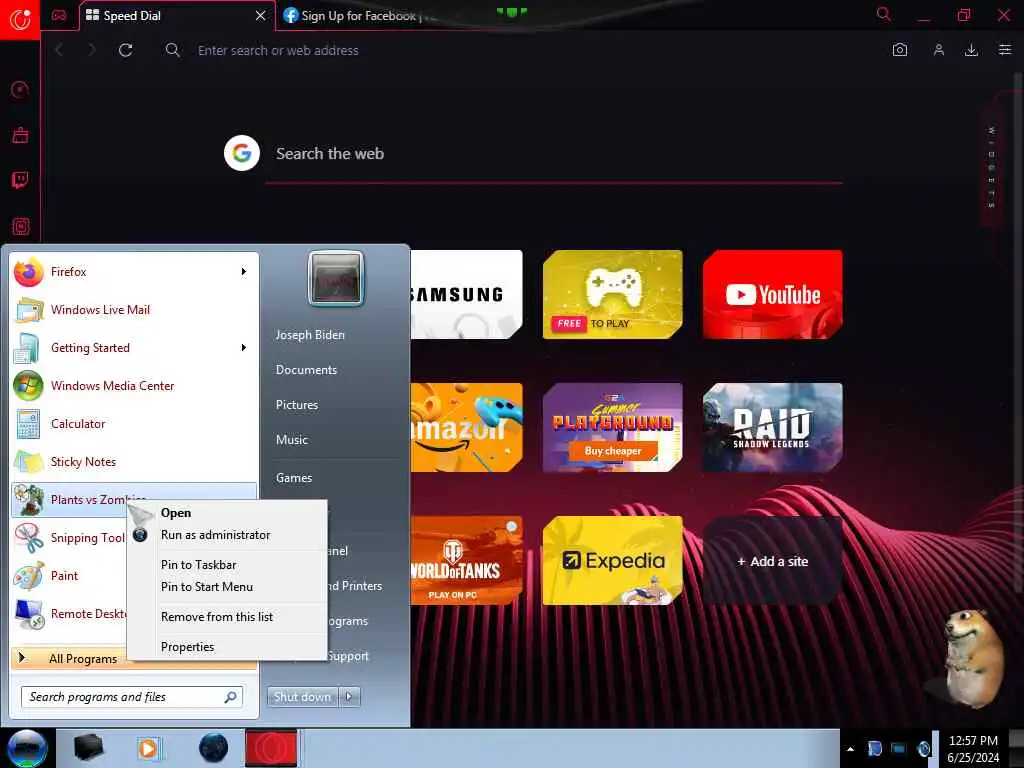This screenshot has width=1024, height=768.
Task: Open Calculator from Start menu
Action: tap(134, 424)
